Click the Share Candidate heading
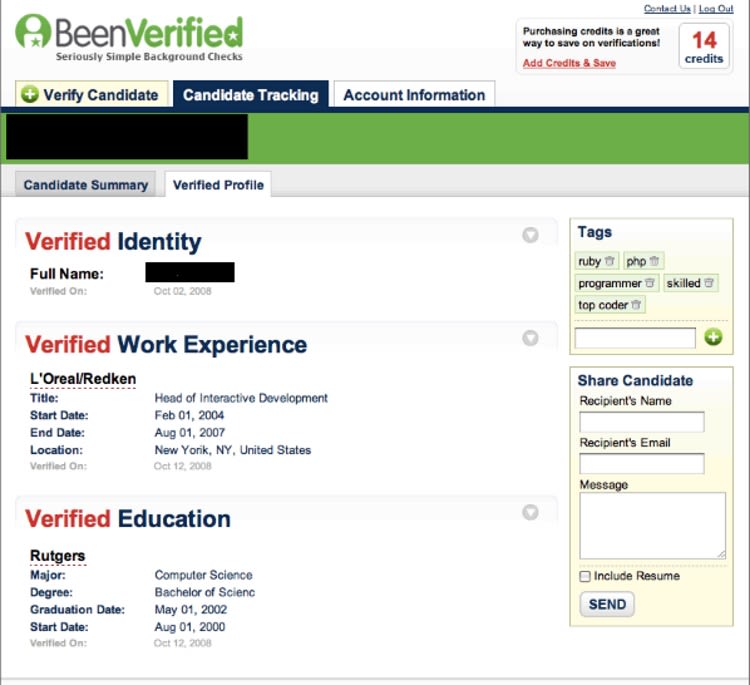 point(635,380)
